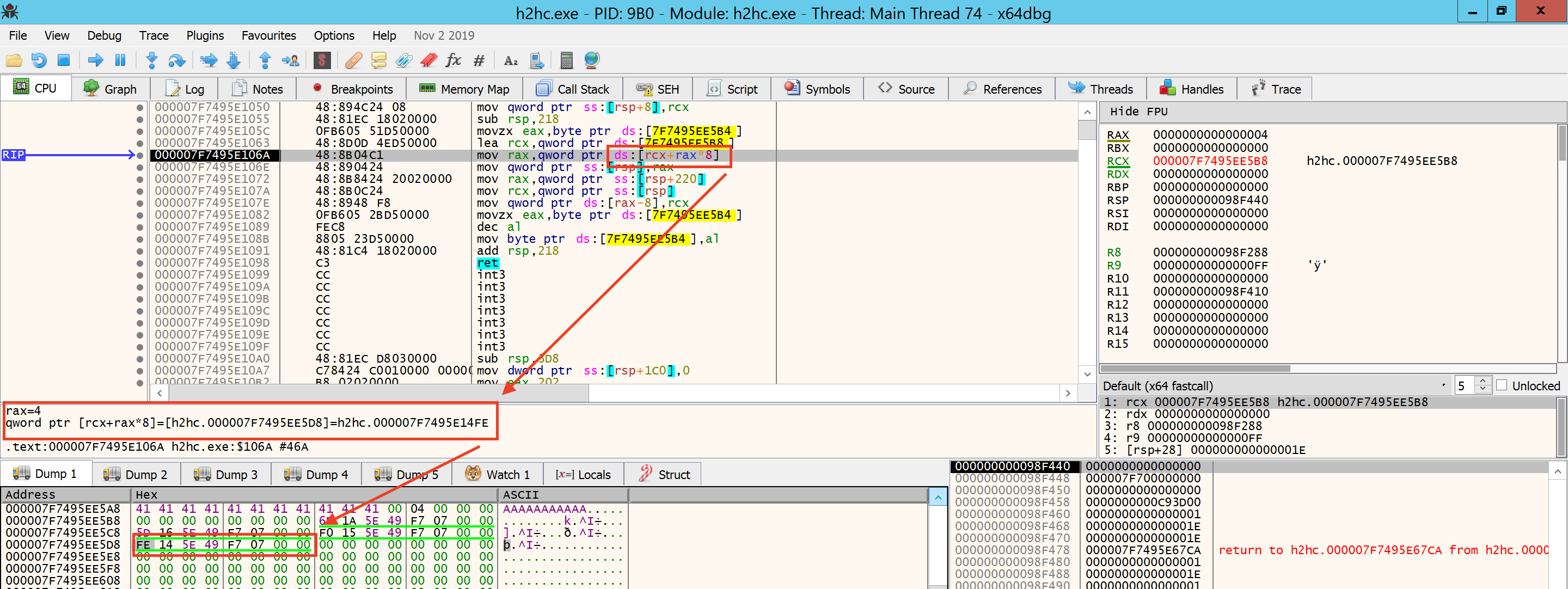1568x589 pixels.
Task: Switch to the Memory Map tab
Action: pyautogui.click(x=465, y=89)
